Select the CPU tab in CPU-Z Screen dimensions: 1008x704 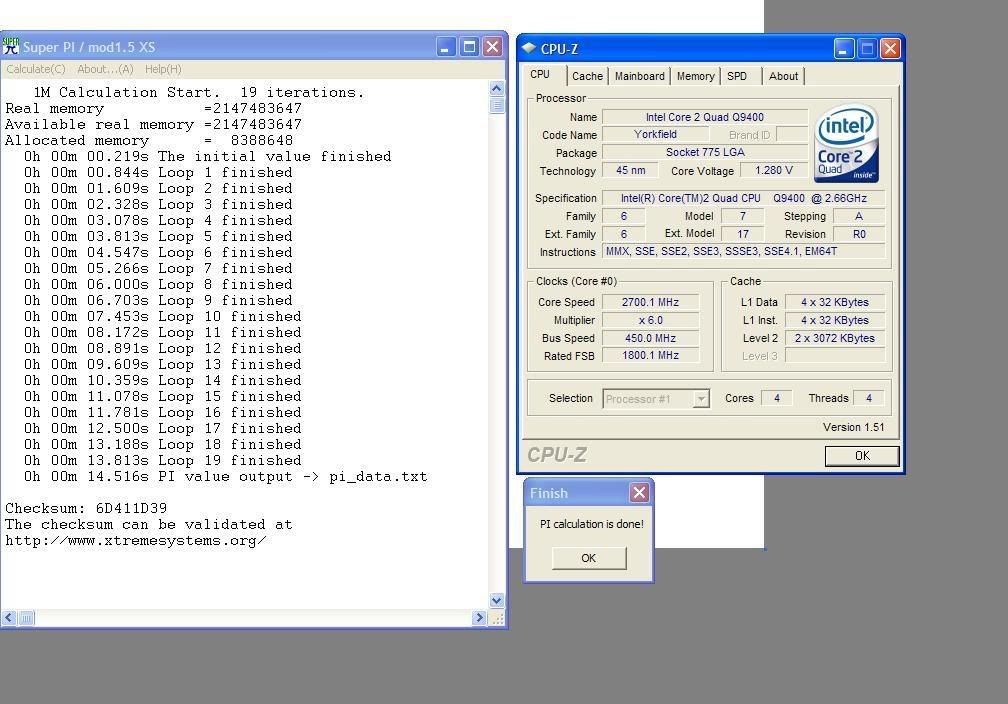(540, 75)
